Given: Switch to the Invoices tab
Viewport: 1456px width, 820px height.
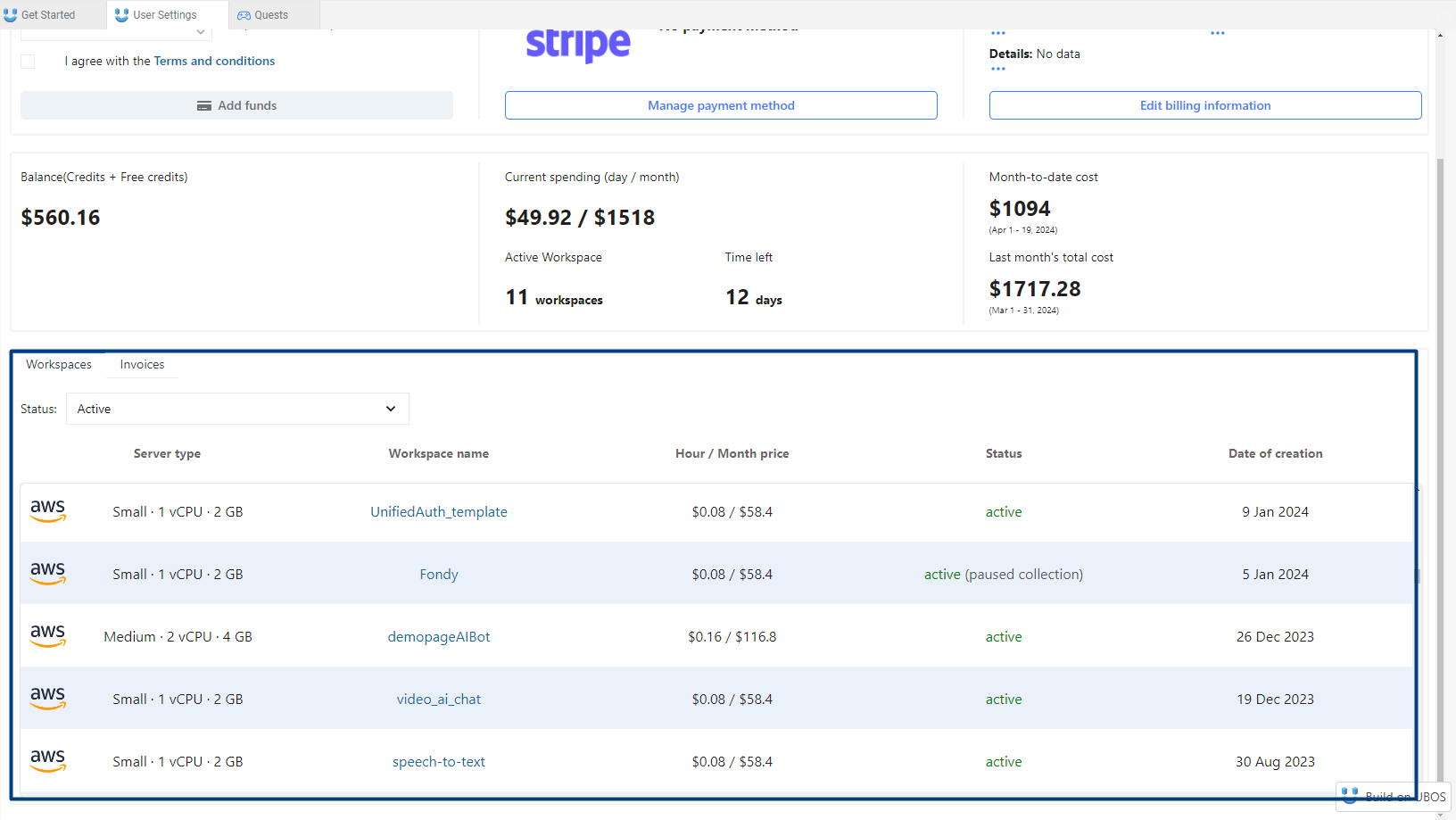Looking at the screenshot, I should [142, 364].
